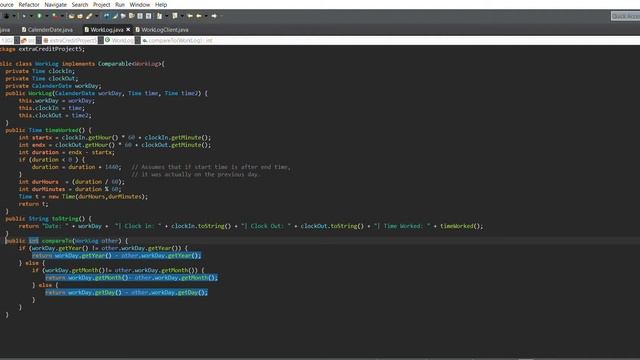Click the 'int durMinutes' declaration line
Viewport: 640px width, 360px height.
(70, 189)
